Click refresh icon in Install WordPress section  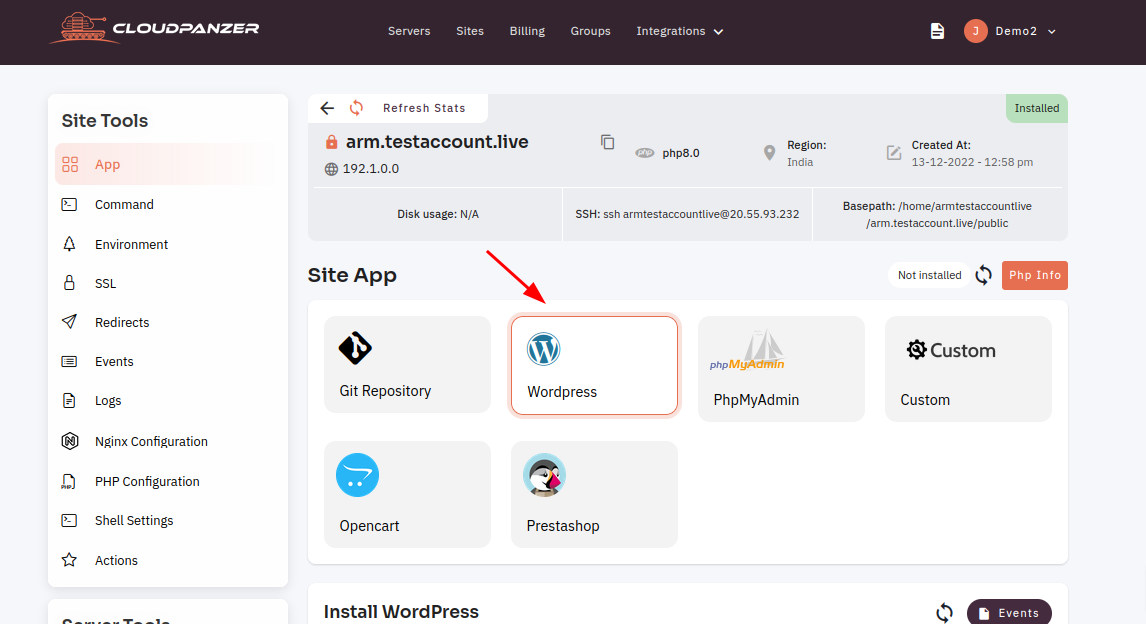(x=944, y=612)
